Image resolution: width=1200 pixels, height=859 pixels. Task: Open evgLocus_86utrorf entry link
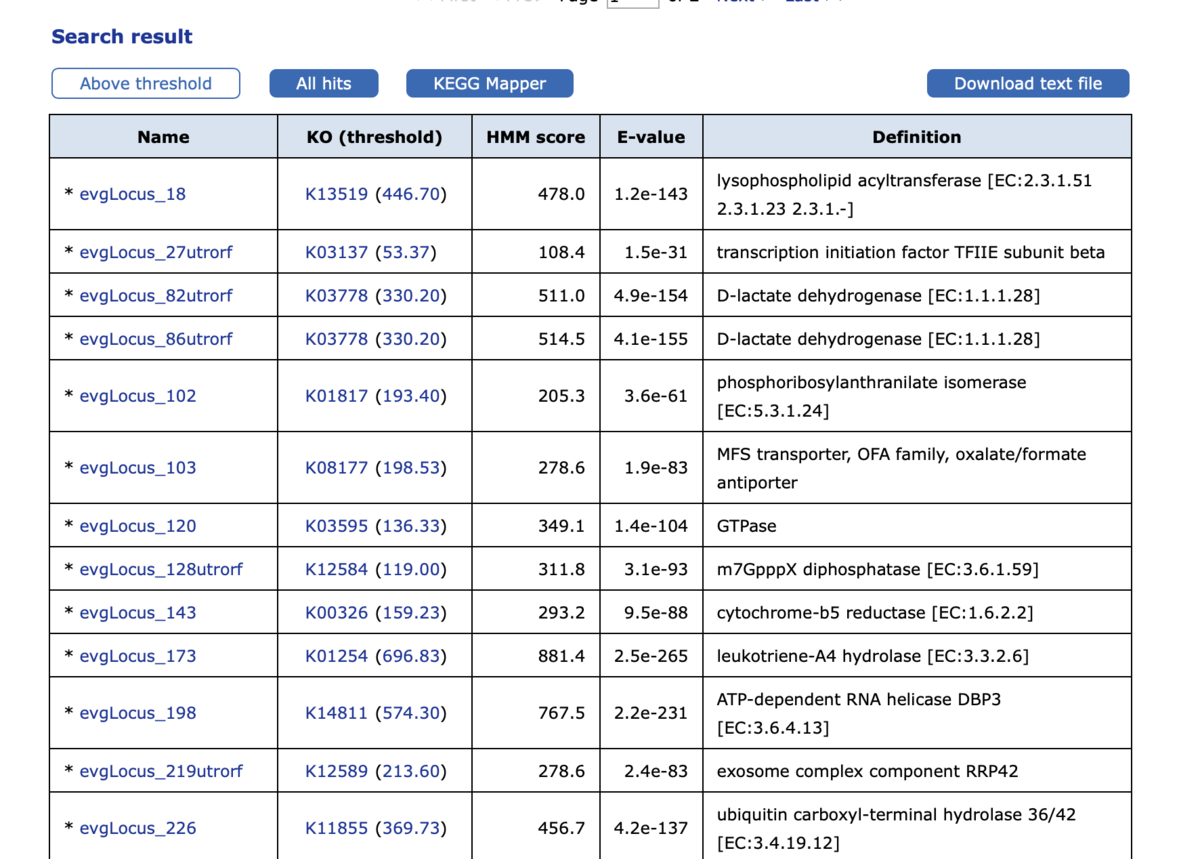(x=155, y=339)
